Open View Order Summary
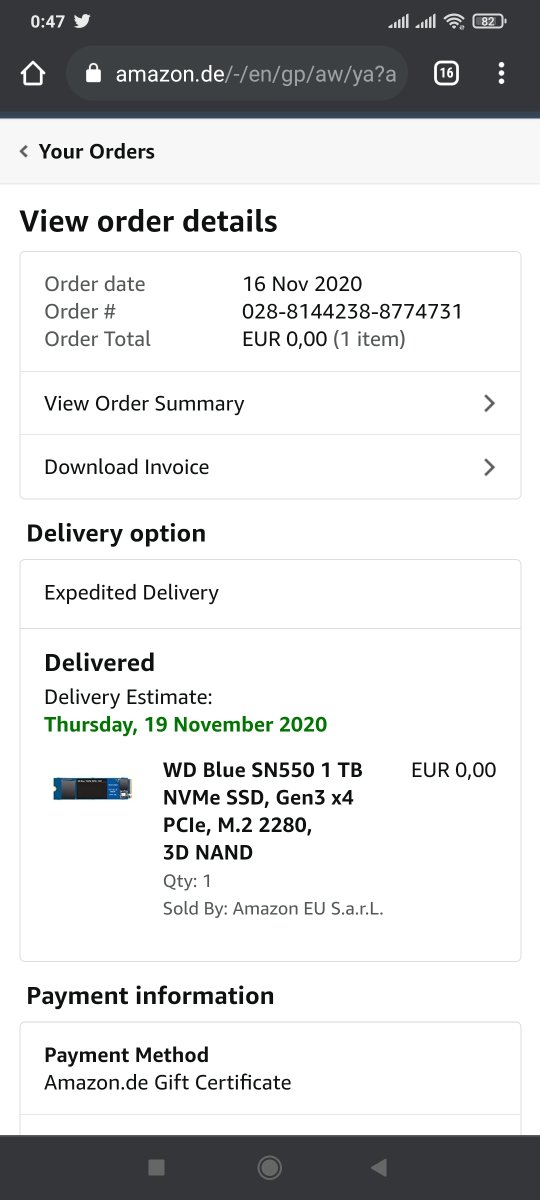This screenshot has width=540, height=1200. point(270,404)
